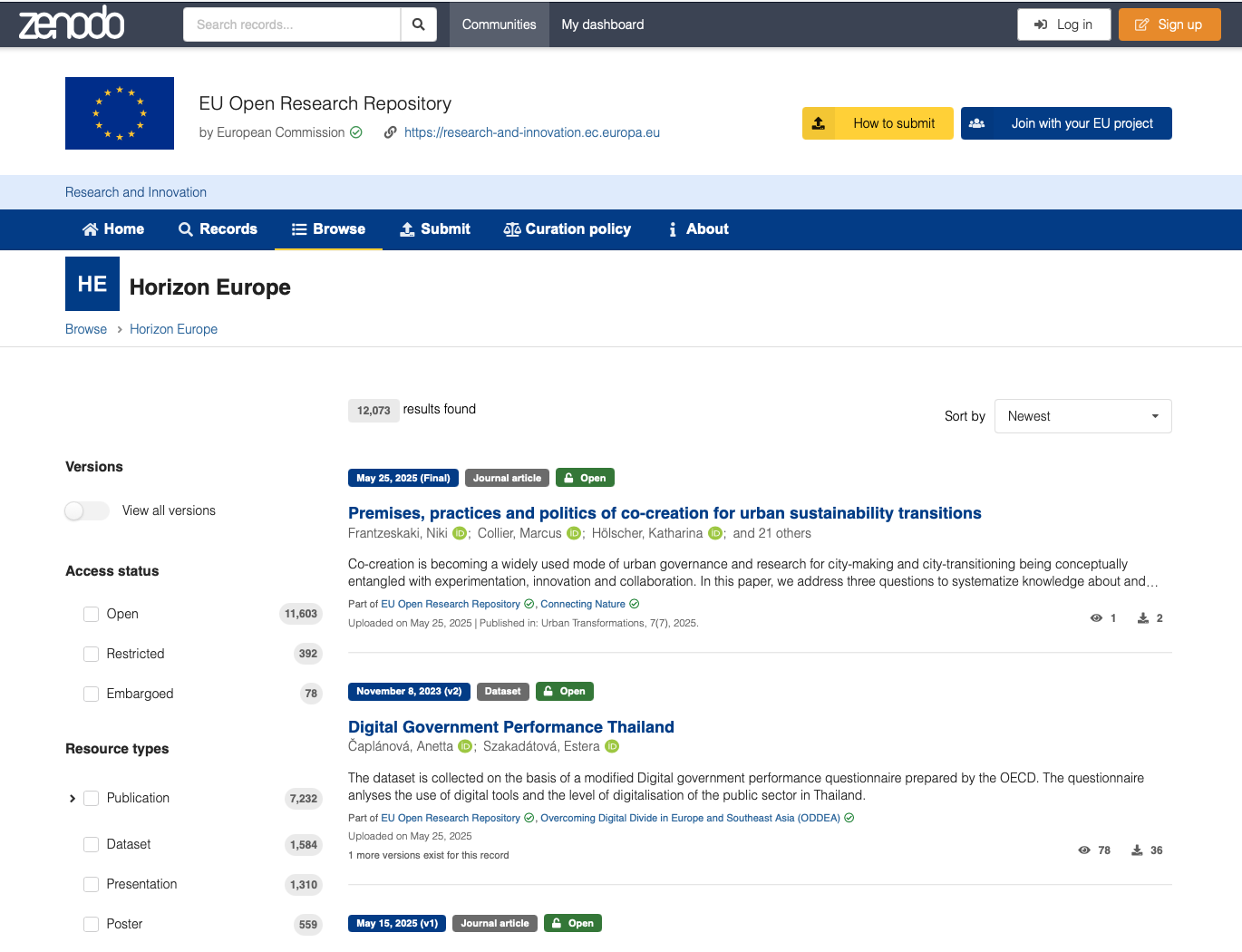Toggle View all versions switch
1242x952 pixels.
[x=87, y=510]
